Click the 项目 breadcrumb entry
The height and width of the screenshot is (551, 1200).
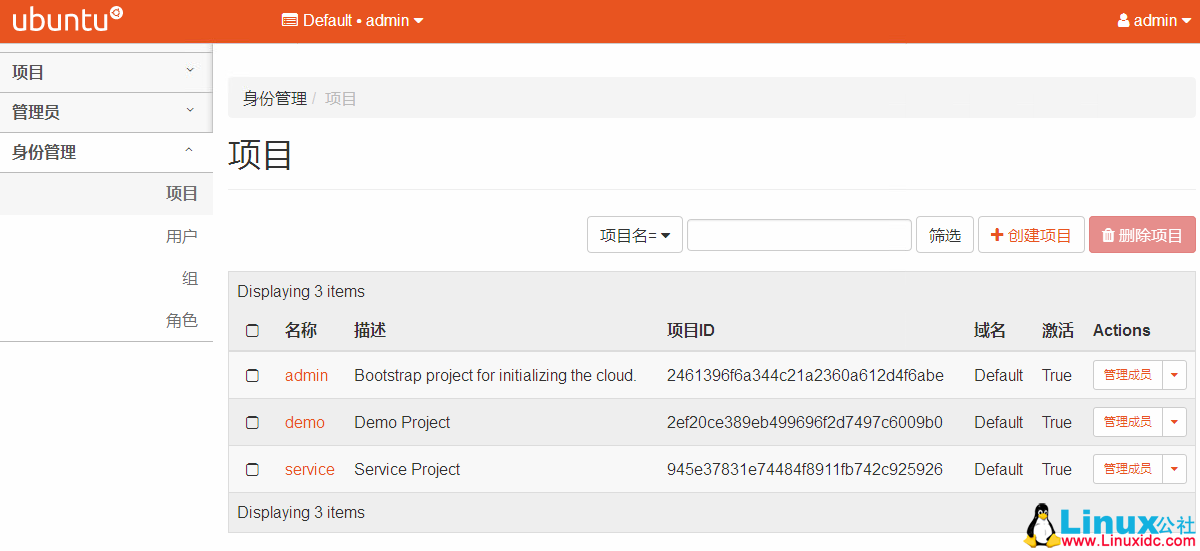(x=341, y=98)
